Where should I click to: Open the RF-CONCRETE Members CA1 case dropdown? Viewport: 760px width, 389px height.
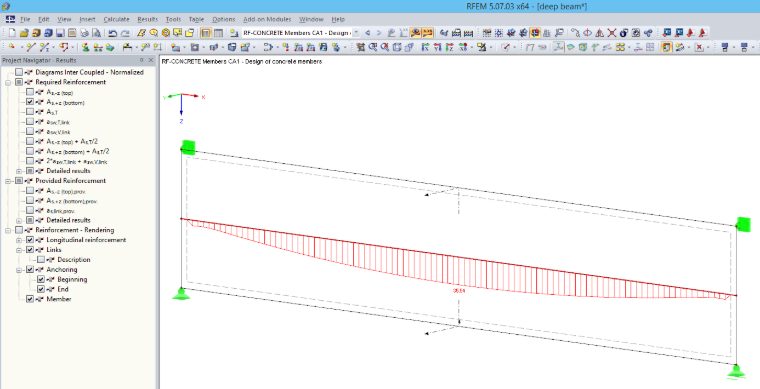pyautogui.click(x=356, y=33)
